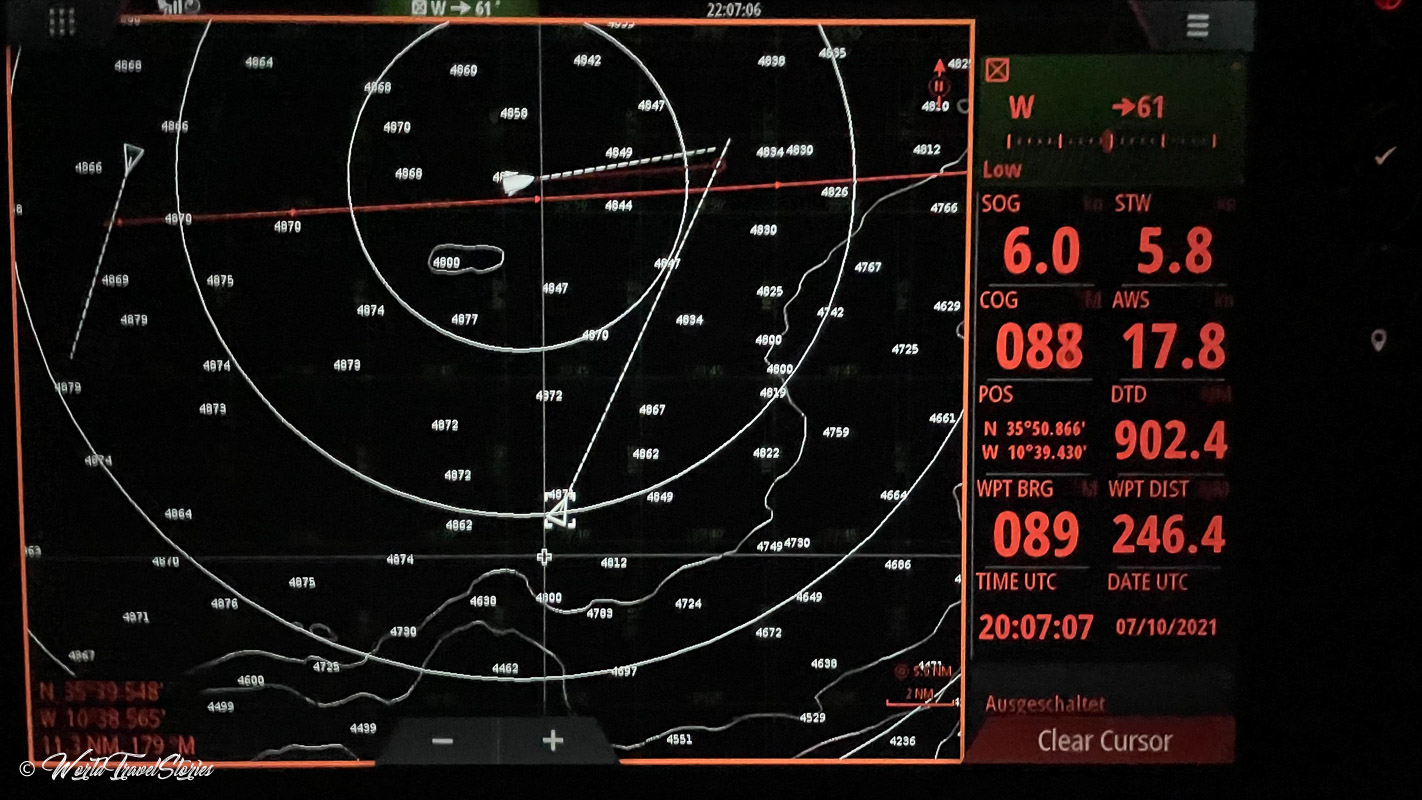
Task: Open the home grid menu icon
Action: (62, 22)
